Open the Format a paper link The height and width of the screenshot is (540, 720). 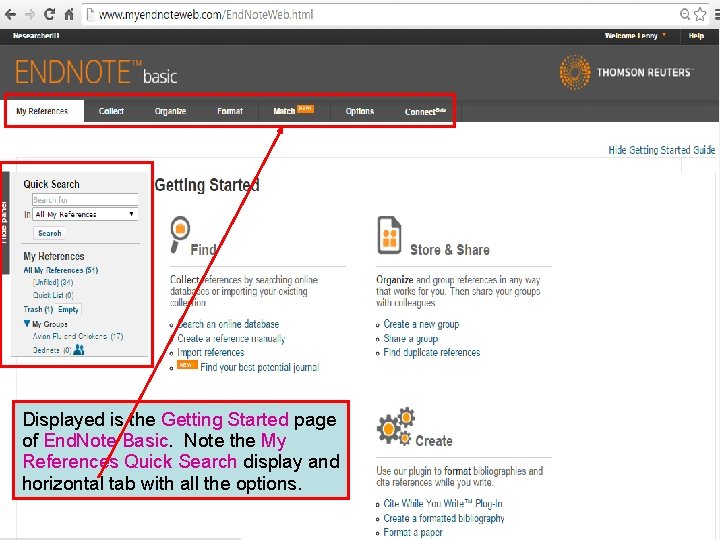pos(413,533)
